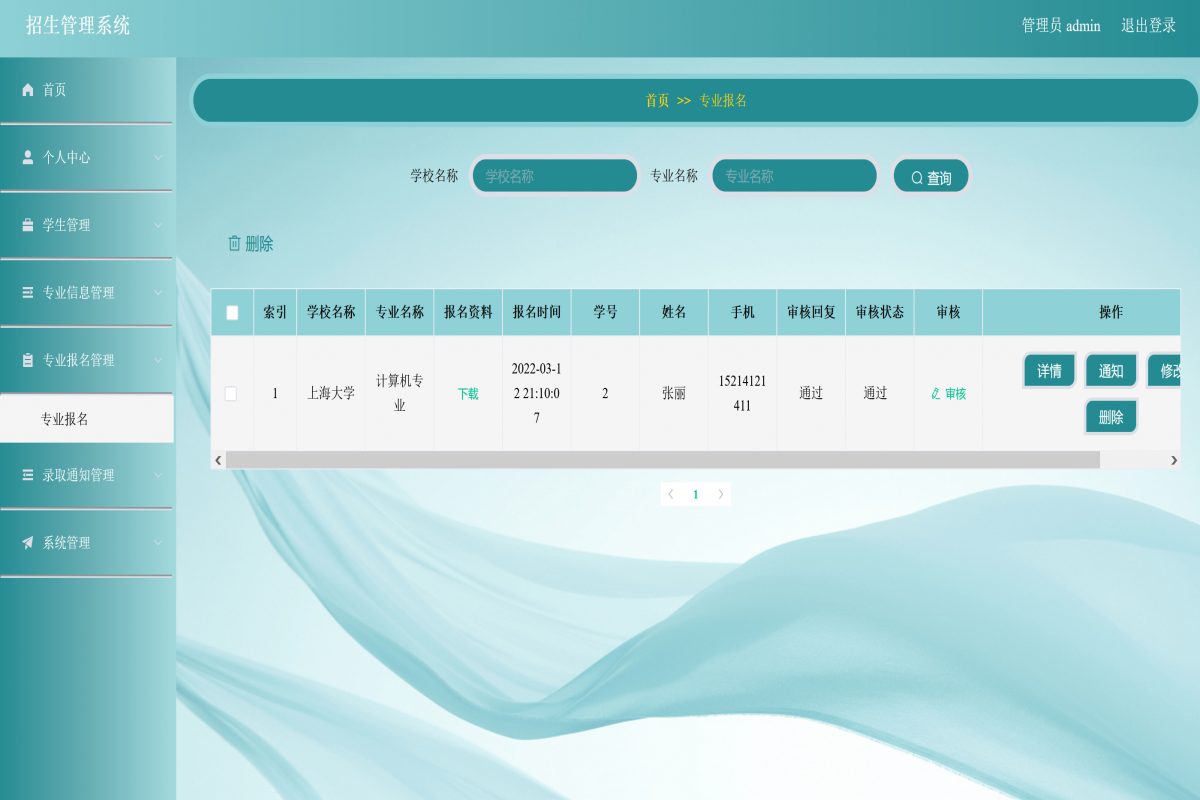Viewport: 1200px width, 800px height.
Task: Click the briefcase icon beside 学生管理
Action: (28, 226)
